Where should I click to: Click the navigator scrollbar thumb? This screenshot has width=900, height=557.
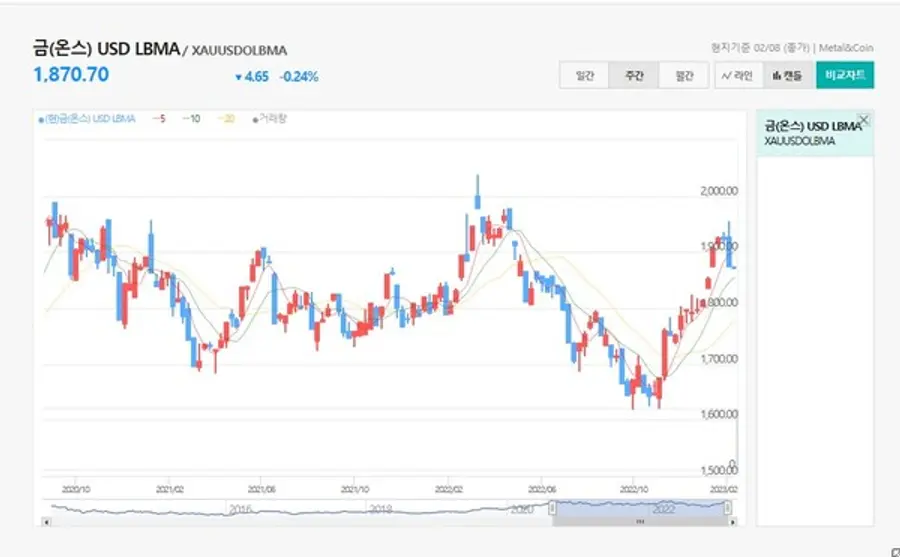tap(641, 521)
